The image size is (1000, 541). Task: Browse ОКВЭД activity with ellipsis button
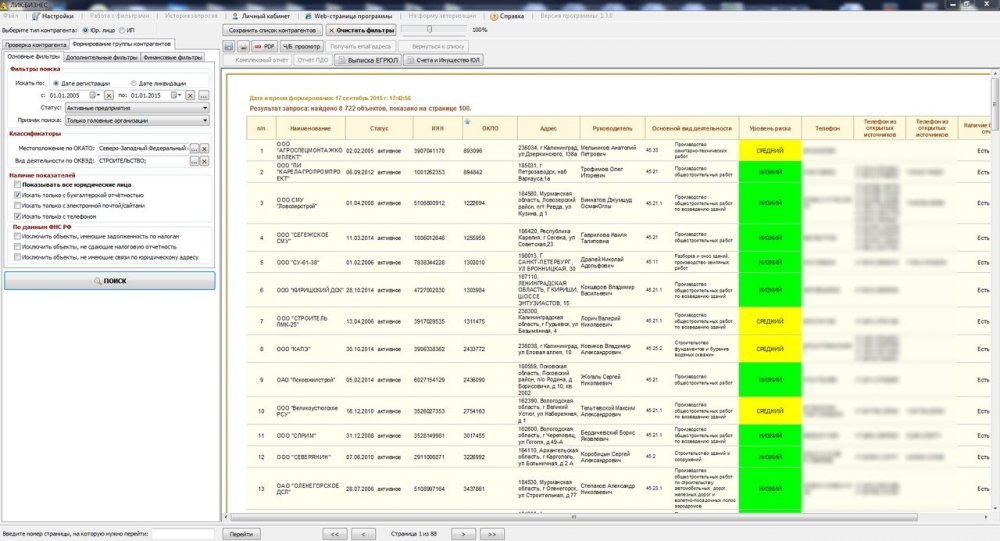pos(195,161)
